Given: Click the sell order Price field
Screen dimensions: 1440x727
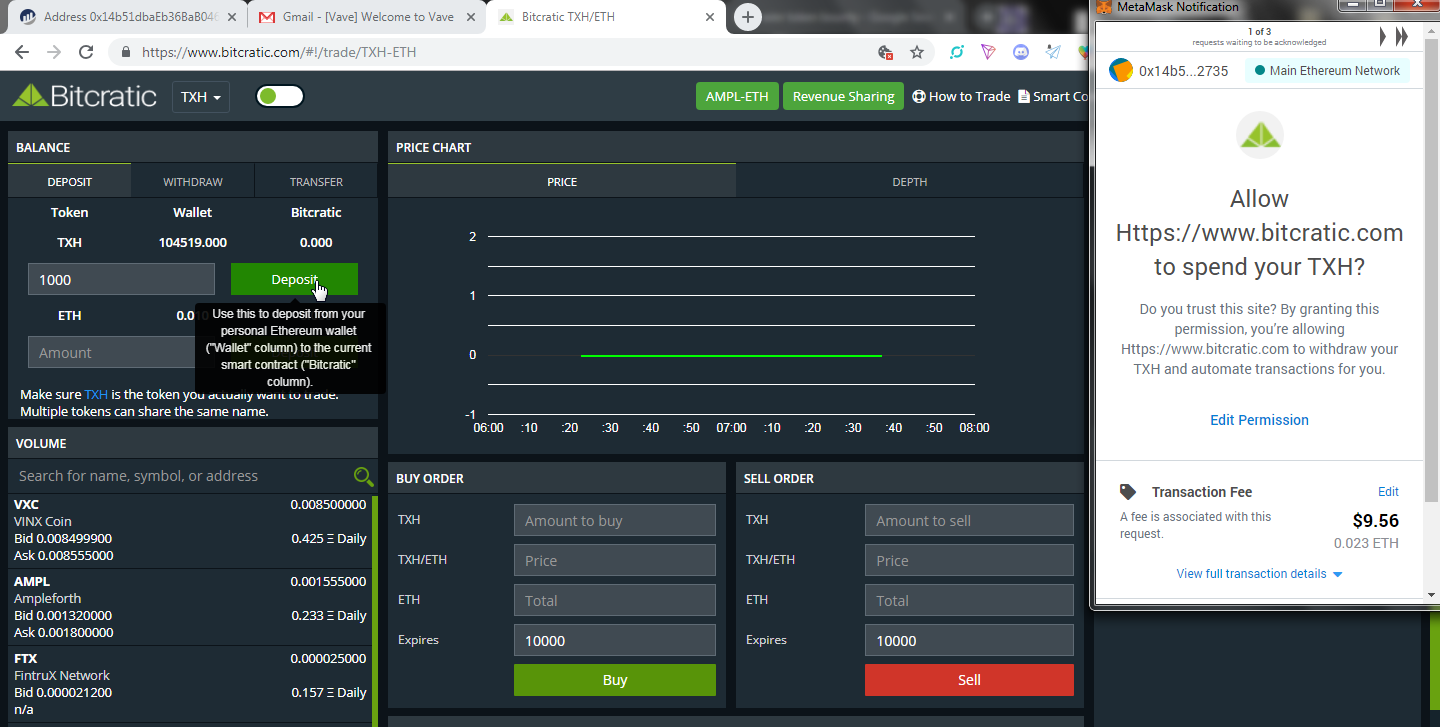Looking at the screenshot, I should [969, 560].
